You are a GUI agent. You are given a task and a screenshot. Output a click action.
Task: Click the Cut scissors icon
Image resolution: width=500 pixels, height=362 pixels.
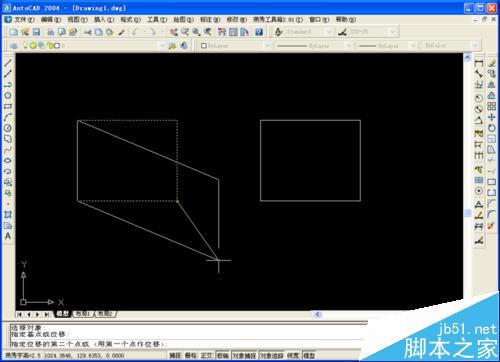pyautogui.click(x=88, y=32)
